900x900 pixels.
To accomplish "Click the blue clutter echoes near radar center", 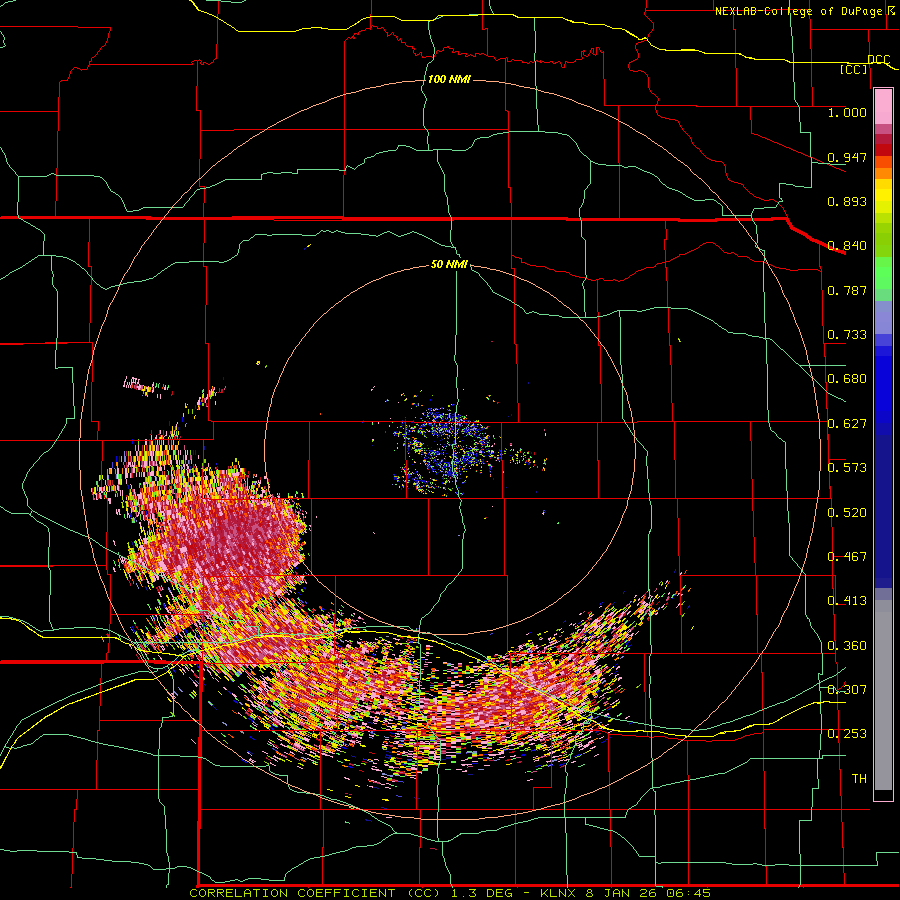I will [x=451, y=451].
